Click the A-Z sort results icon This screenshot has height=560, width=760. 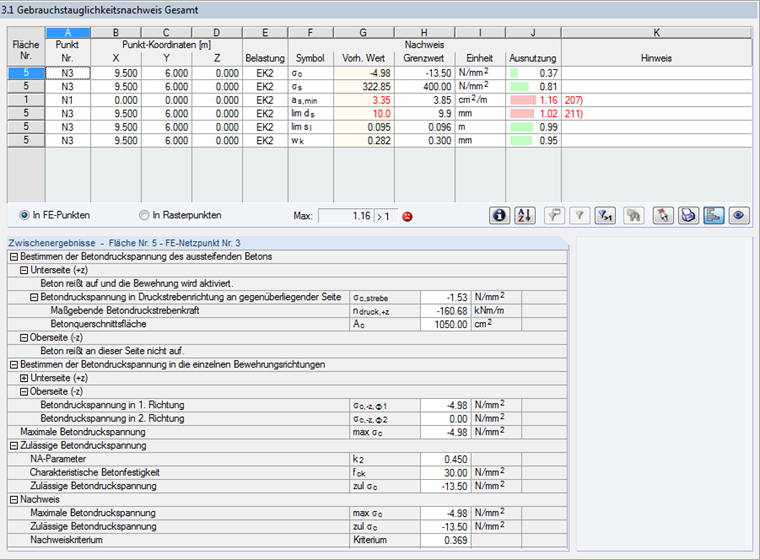(x=525, y=215)
